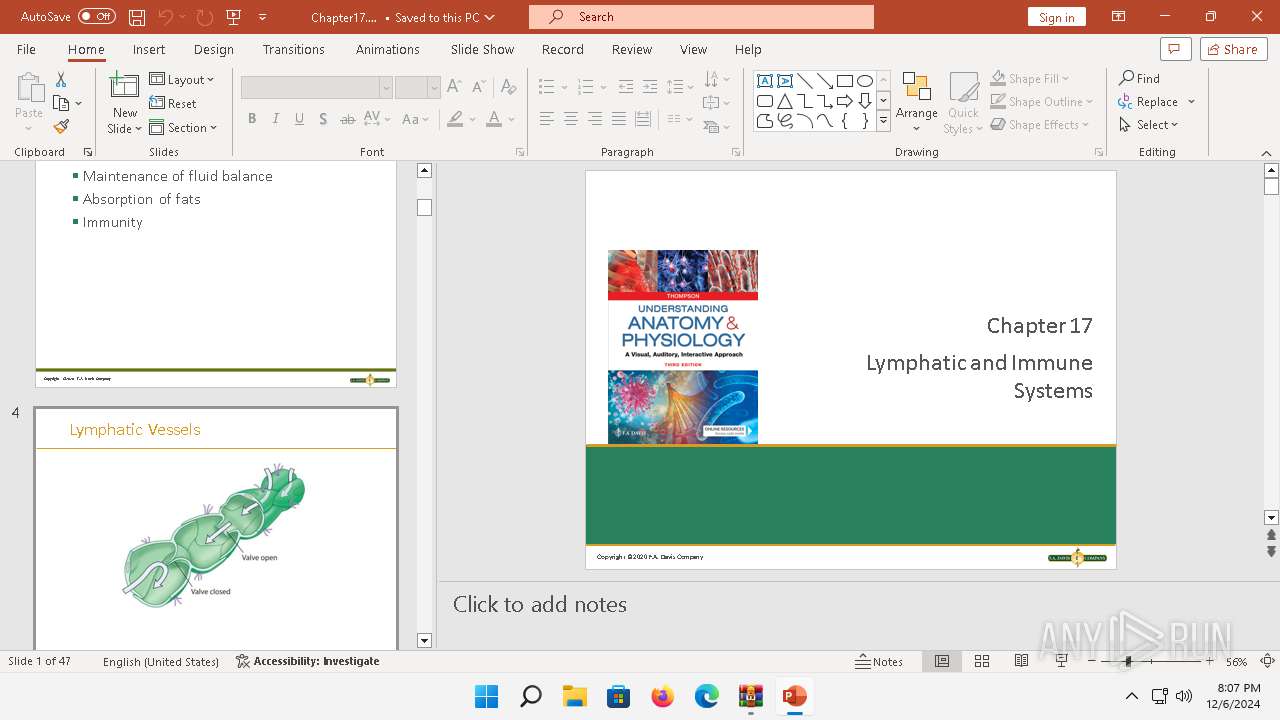This screenshot has height=720, width=1280.
Task: Switch to Slide Sorter view icon
Action: 982,661
